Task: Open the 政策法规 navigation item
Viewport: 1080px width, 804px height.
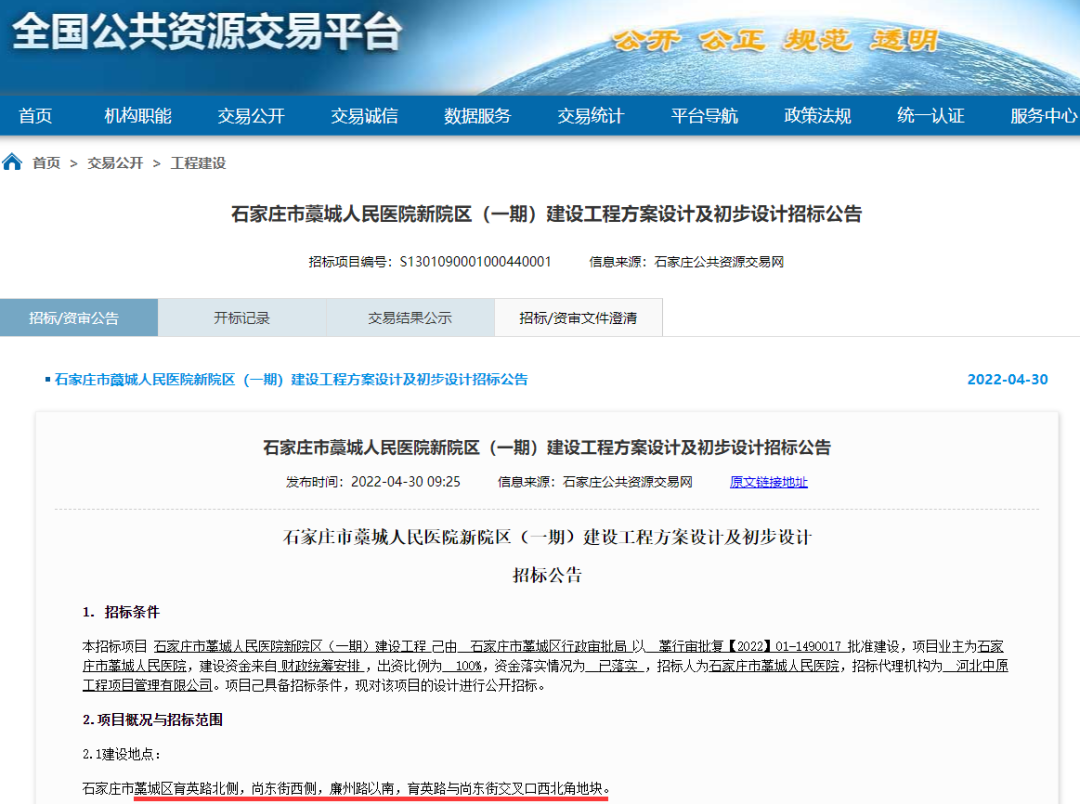Action: [x=818, y=116]
